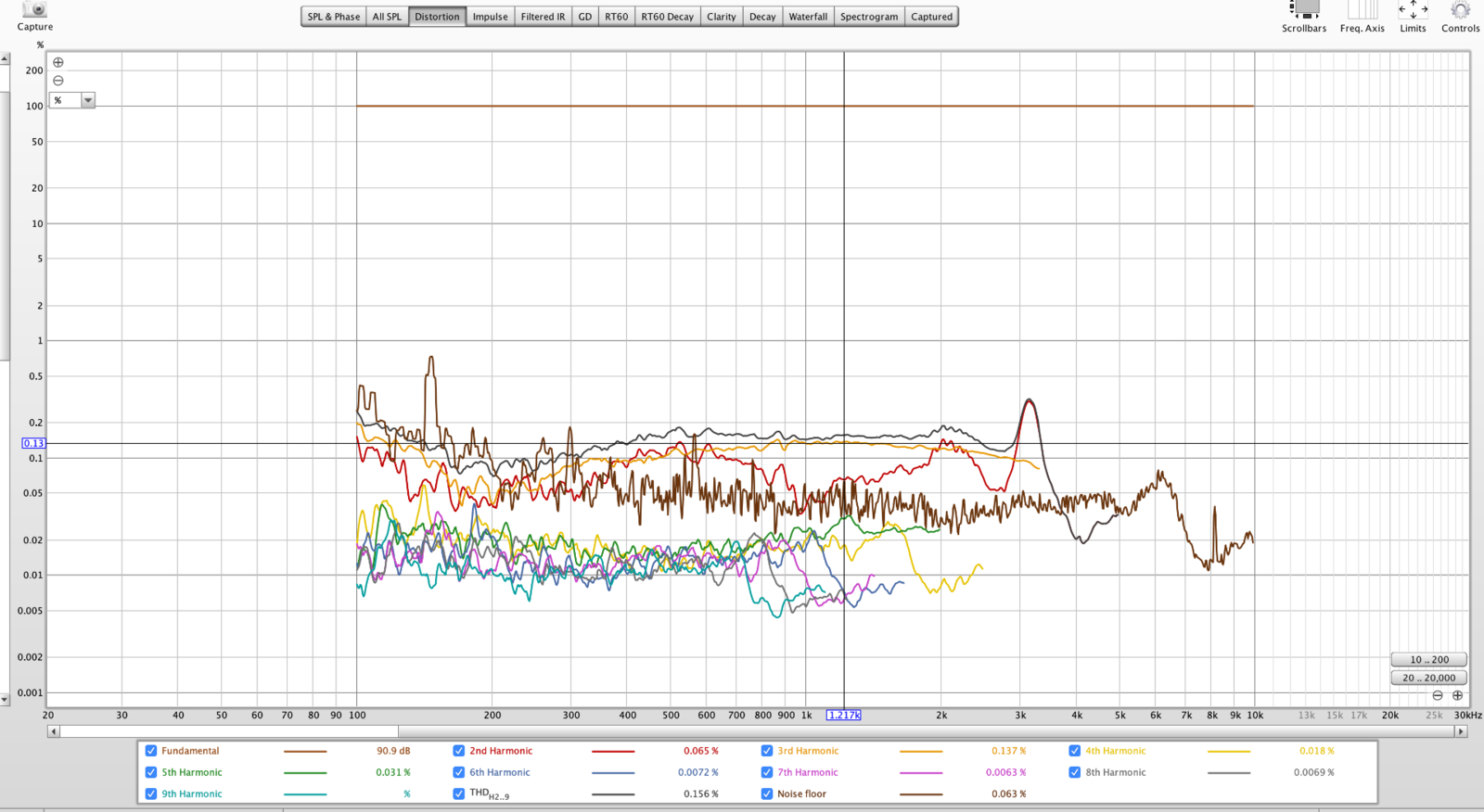Toggle 4th Harmonic trace checkbox
This screenshot has width=1484, height=812.
click(1075, 751)
